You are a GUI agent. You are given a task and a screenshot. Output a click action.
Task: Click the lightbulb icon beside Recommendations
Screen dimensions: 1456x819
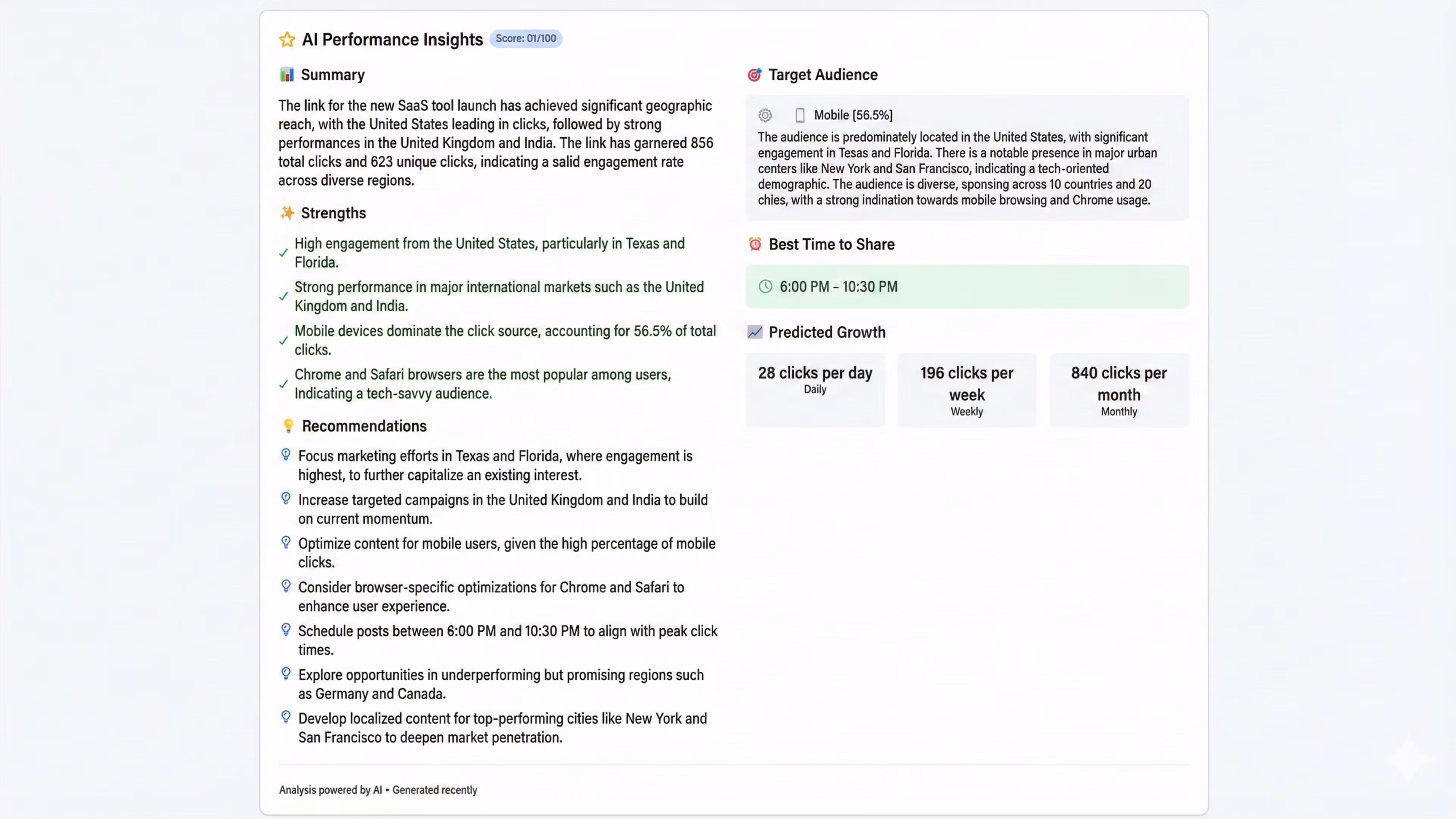pos(288,425)
